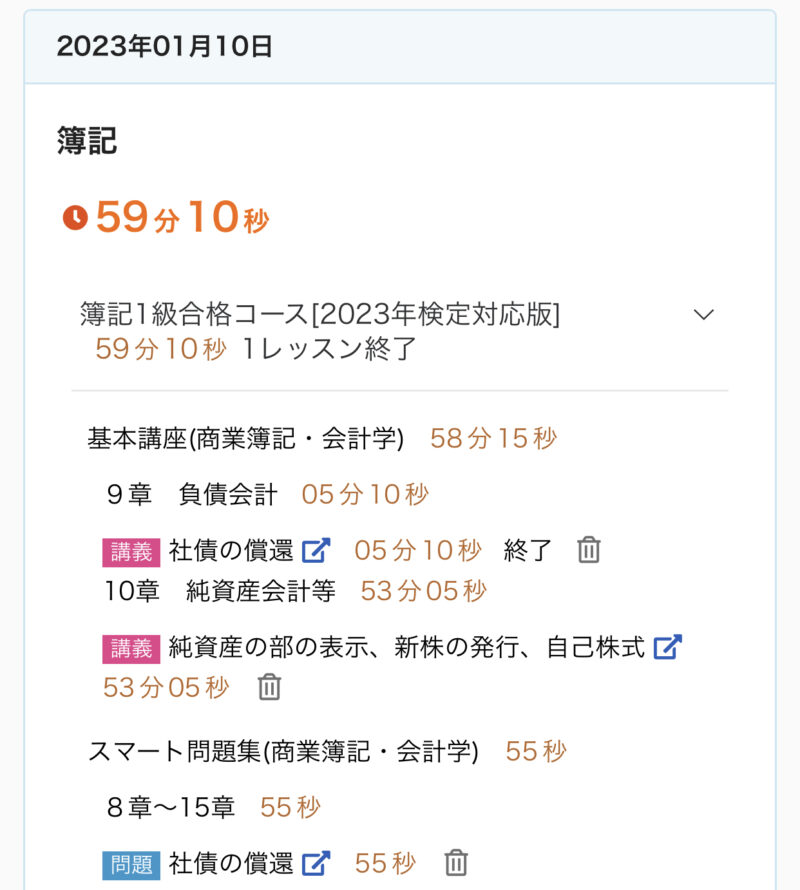
Task: Click the pink 講義 tag beside 社債の償還
Action: click(x=131, y=551)
